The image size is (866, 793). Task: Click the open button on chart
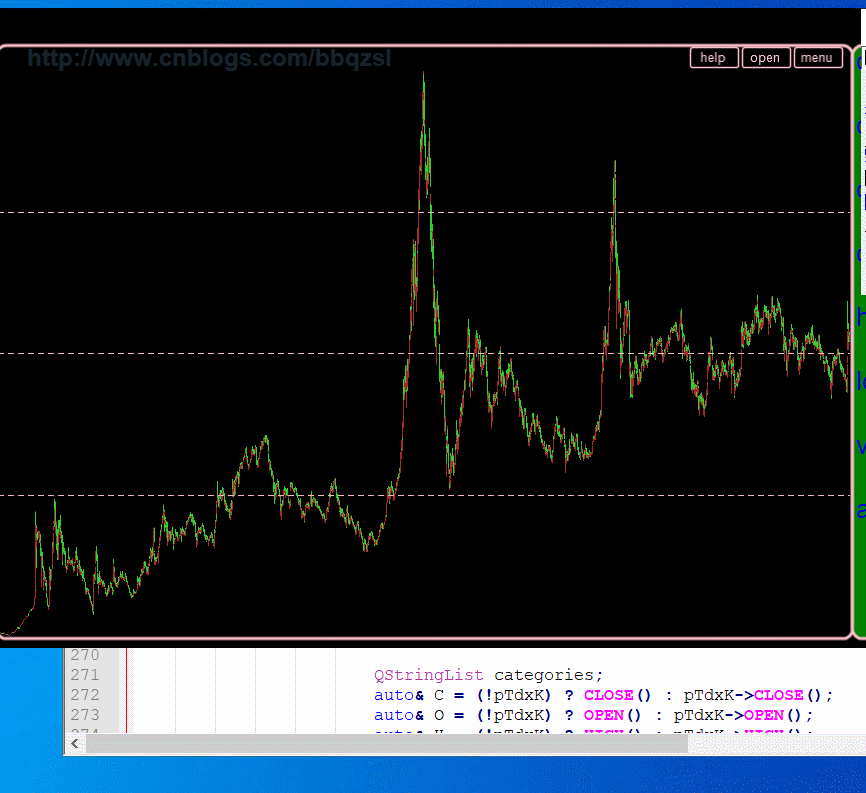coord(765,57)
